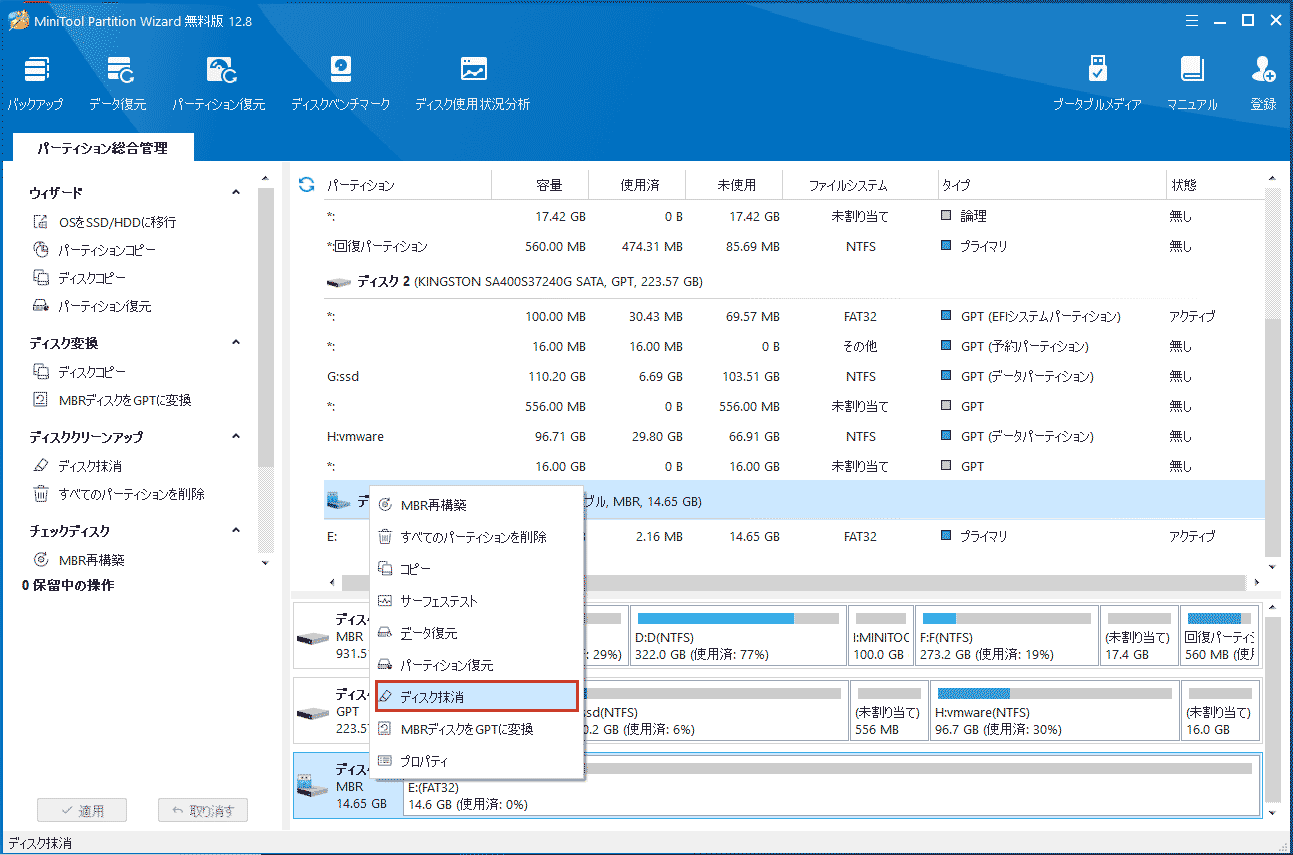Select コピー from the context menu
Image resolution: width=1293 pixels, height=855 pixels.
coord(477,569)
